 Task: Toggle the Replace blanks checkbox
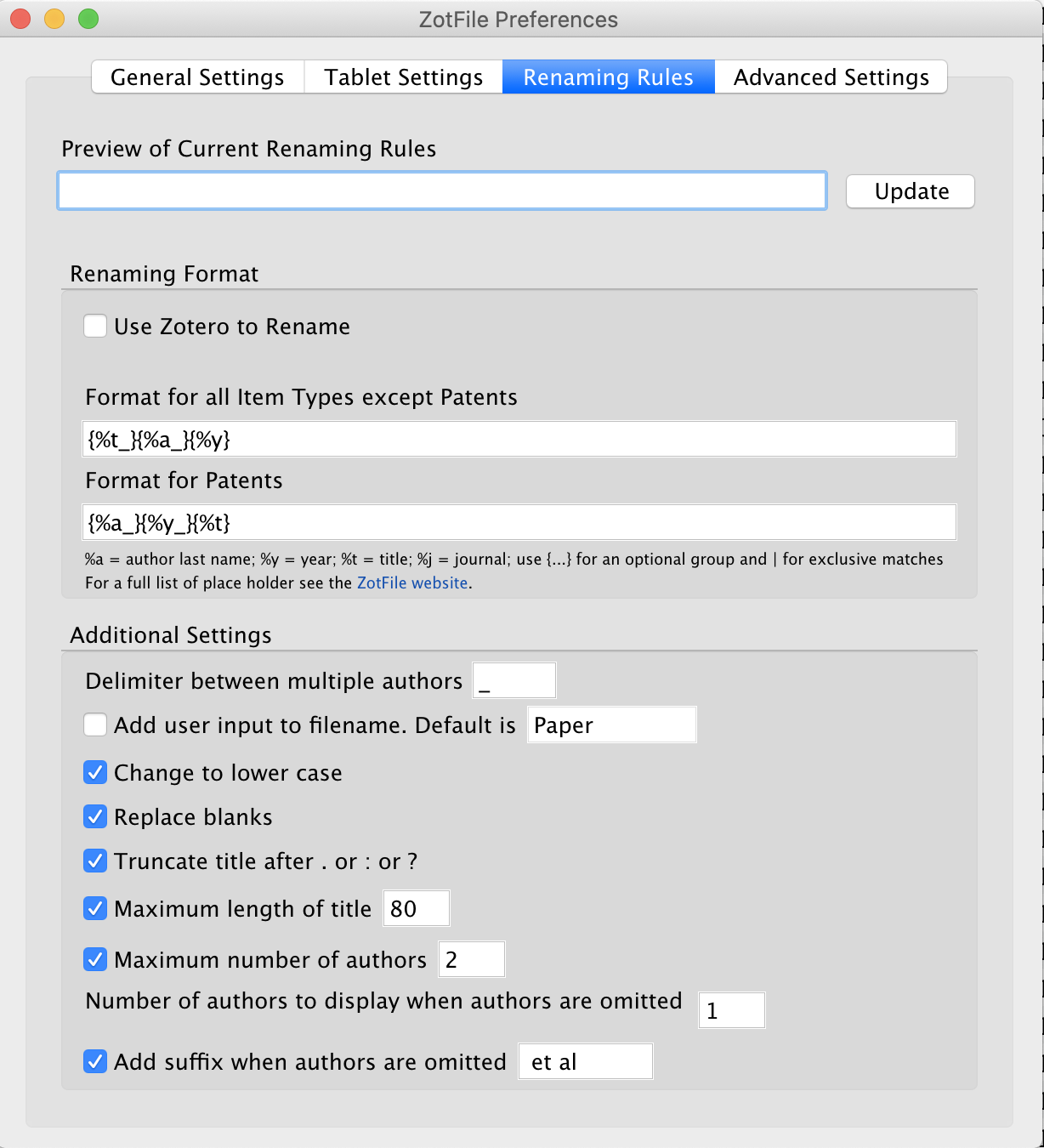tap(95, 817)
